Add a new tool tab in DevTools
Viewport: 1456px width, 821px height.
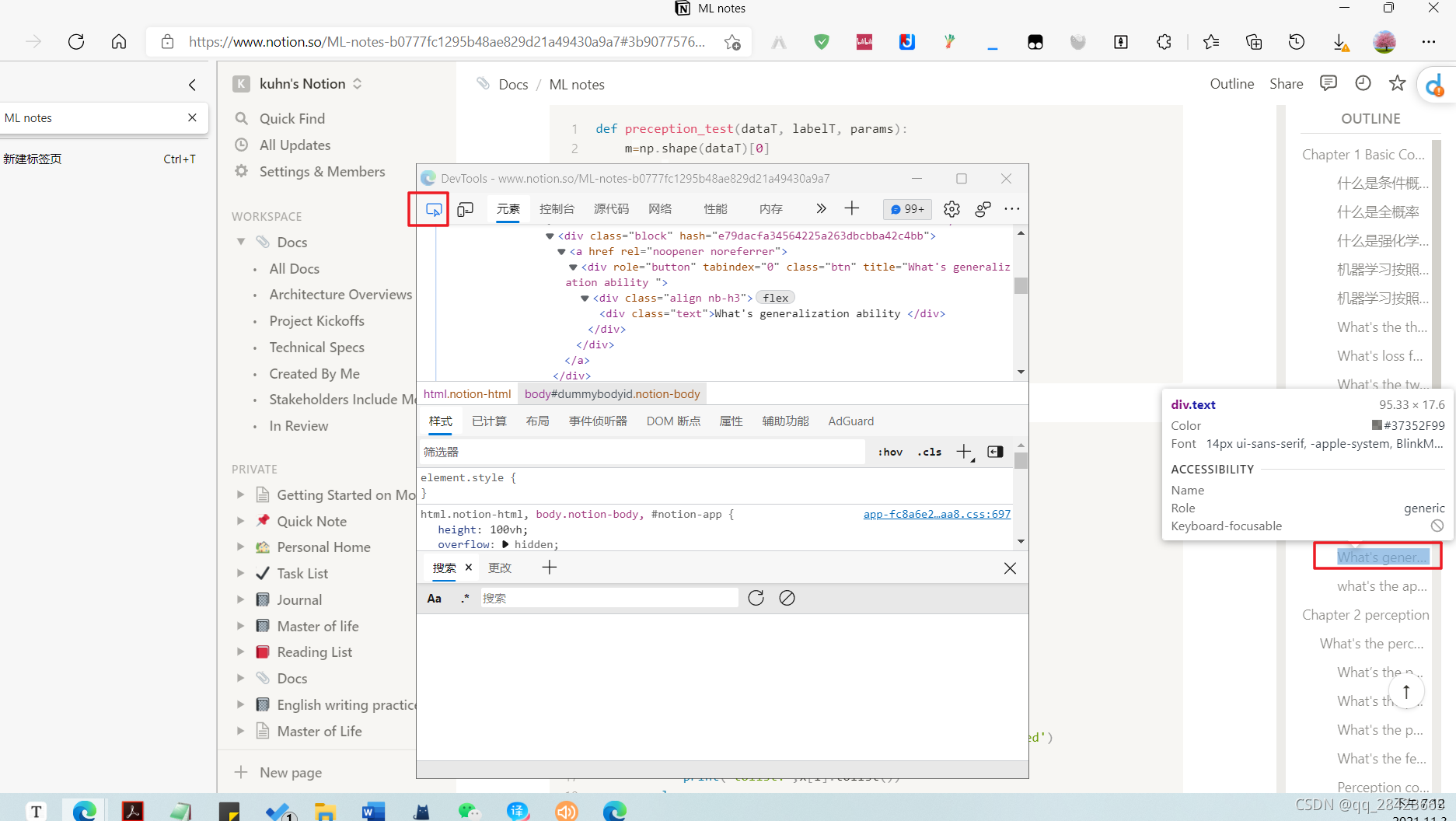click(852, 208)
